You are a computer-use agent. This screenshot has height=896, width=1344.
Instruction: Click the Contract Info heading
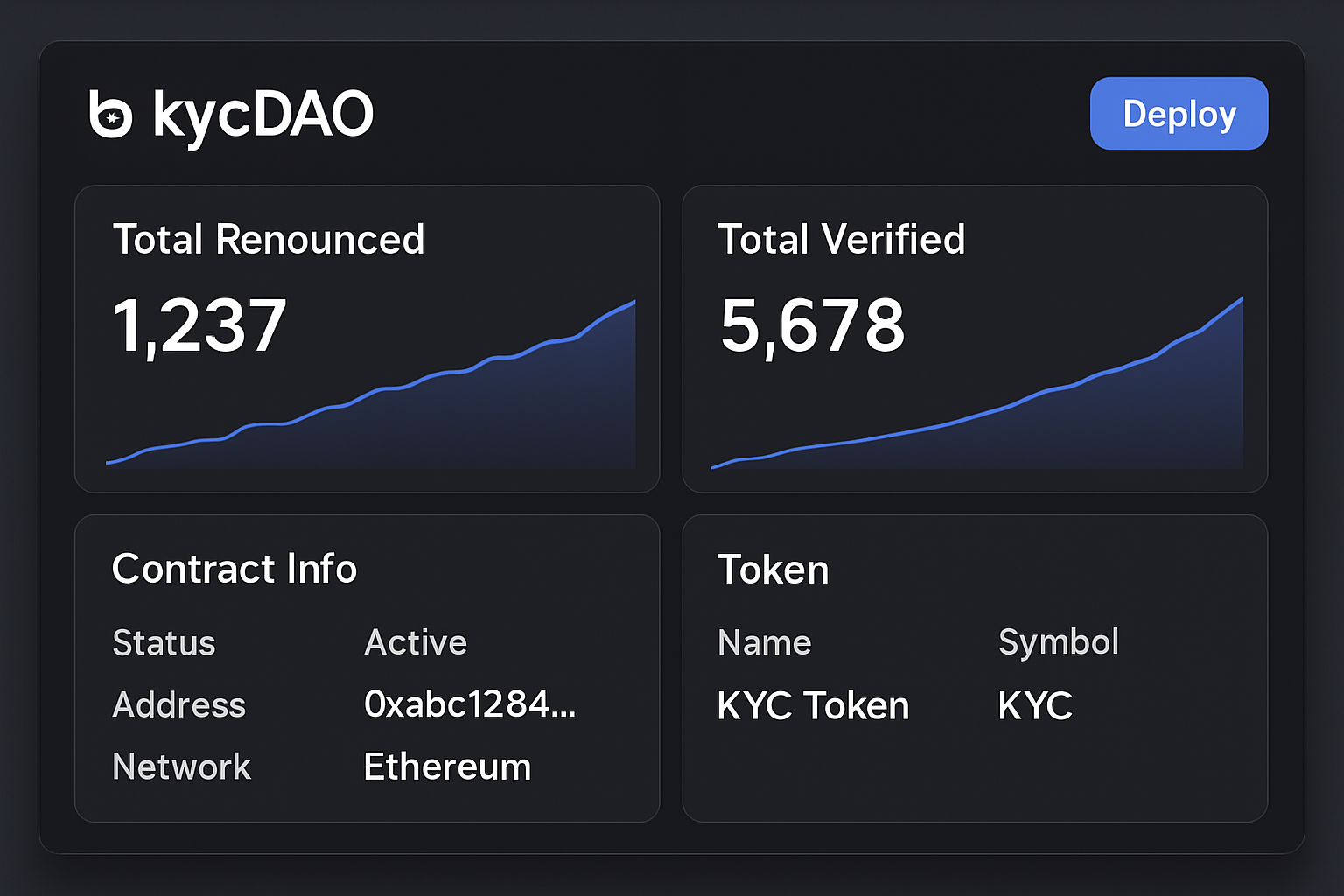(x=234, y=569)
